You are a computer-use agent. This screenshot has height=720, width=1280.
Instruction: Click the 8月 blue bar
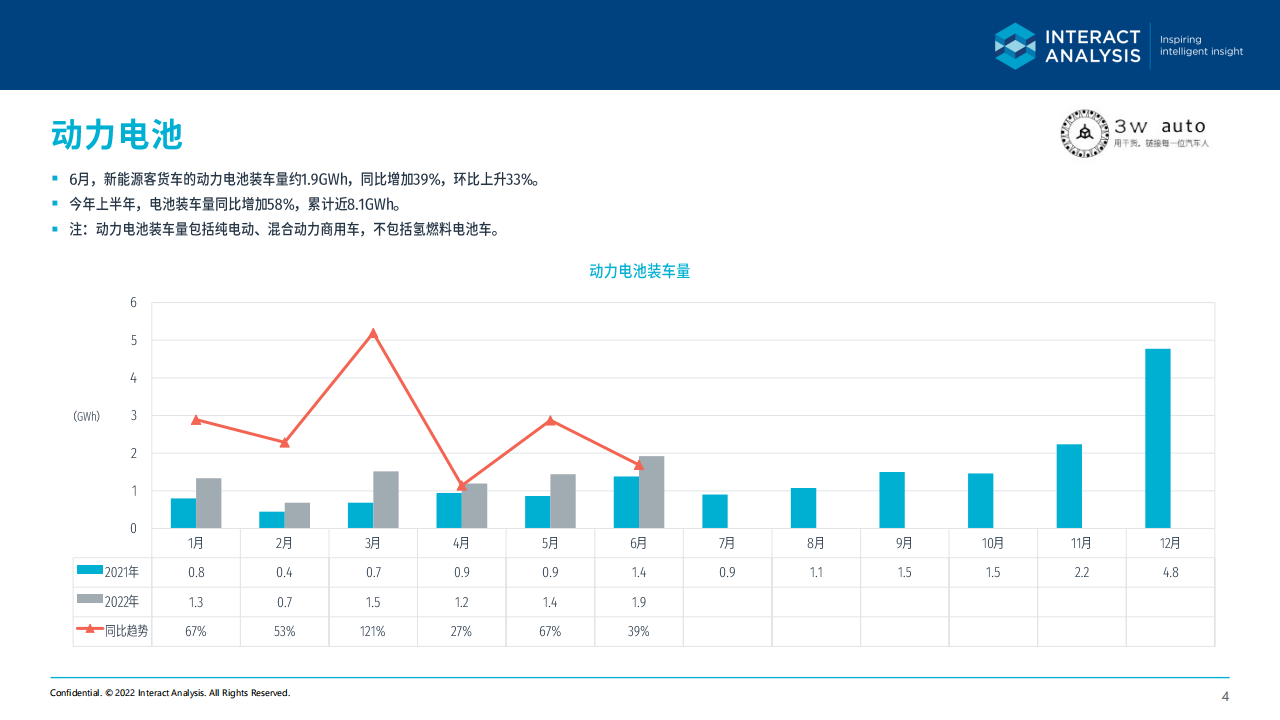click(x=803, y=508)
